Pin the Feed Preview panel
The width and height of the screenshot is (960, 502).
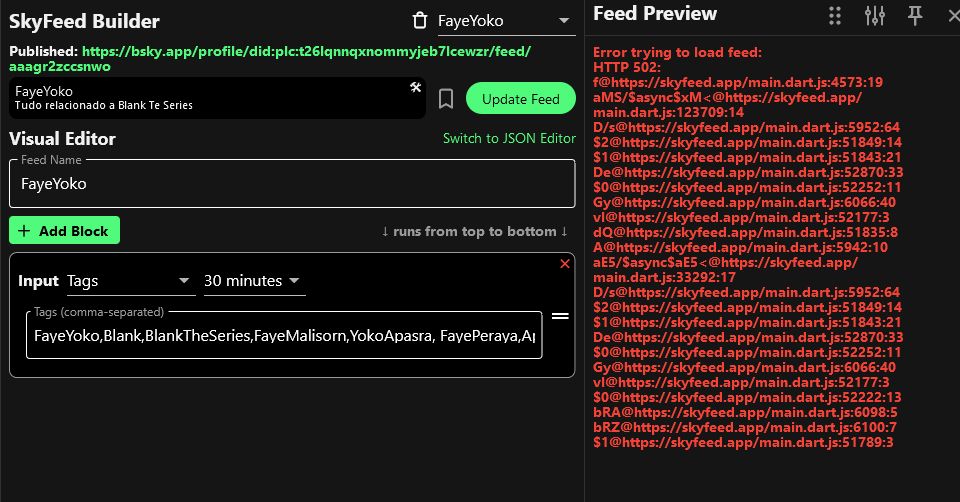click(x=915, y=16)
